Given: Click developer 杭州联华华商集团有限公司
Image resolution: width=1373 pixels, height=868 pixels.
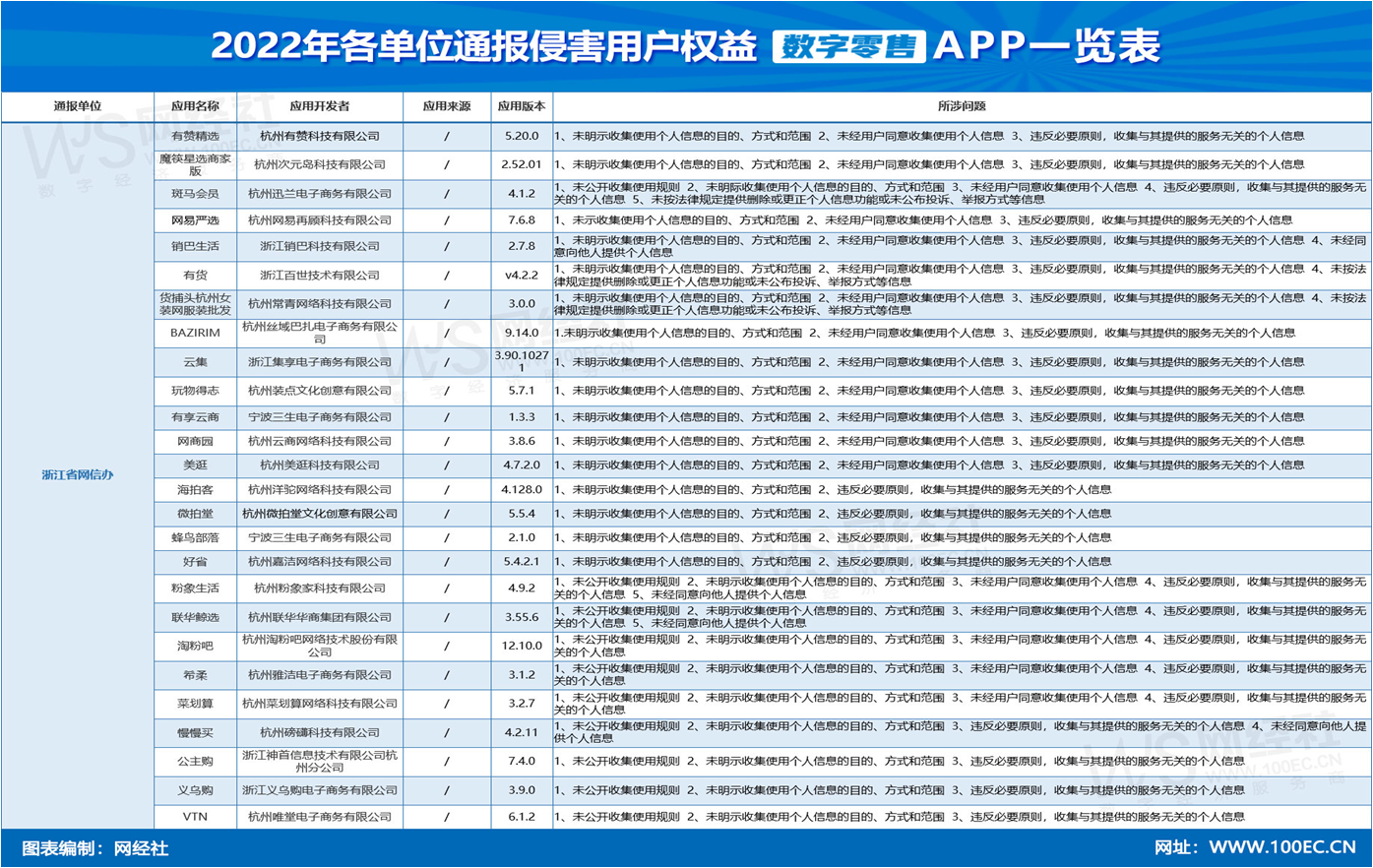Looking at the screenshot, I should [320, 617].
